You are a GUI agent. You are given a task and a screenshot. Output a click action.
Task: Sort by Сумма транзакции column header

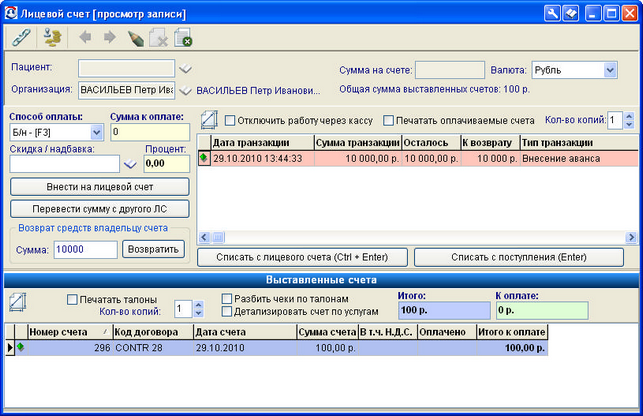358,143
